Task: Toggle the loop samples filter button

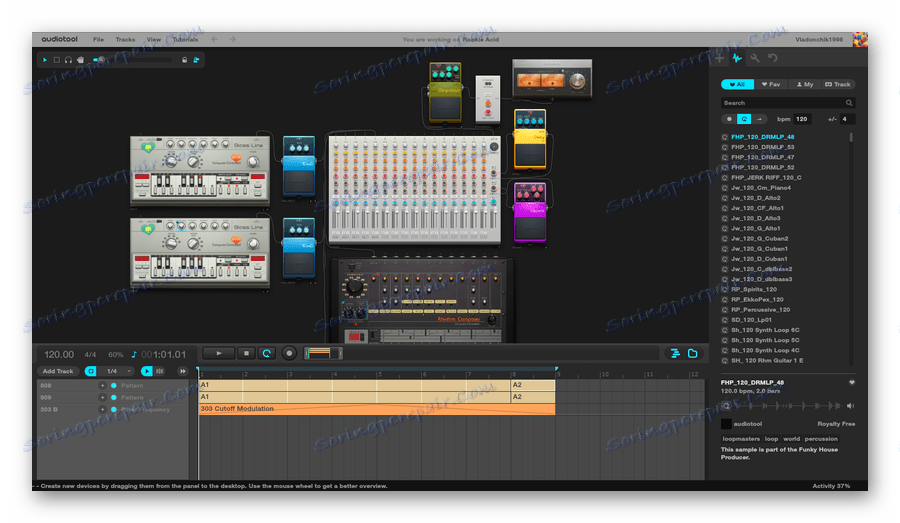Action: click(x=745, y=119)
